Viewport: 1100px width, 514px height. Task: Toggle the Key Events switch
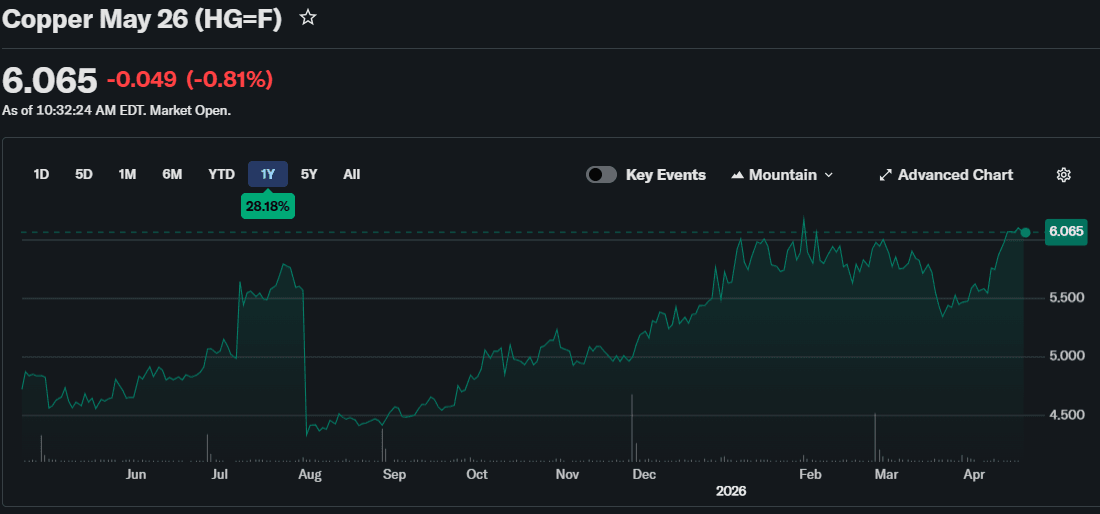(x=601, y=175)
